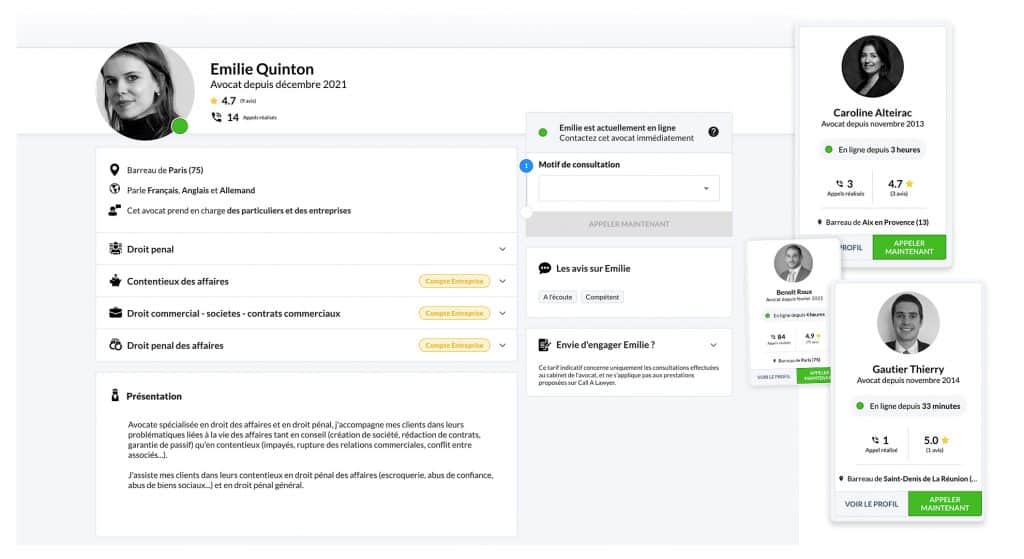Expand the Droit penal des affaires chevron
The image size is (1024, 559).
coord(502,345)
